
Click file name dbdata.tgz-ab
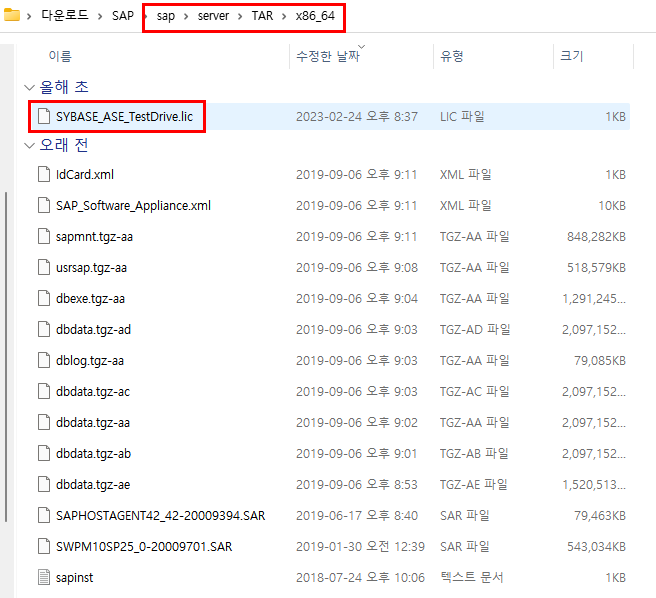[93, 453]
